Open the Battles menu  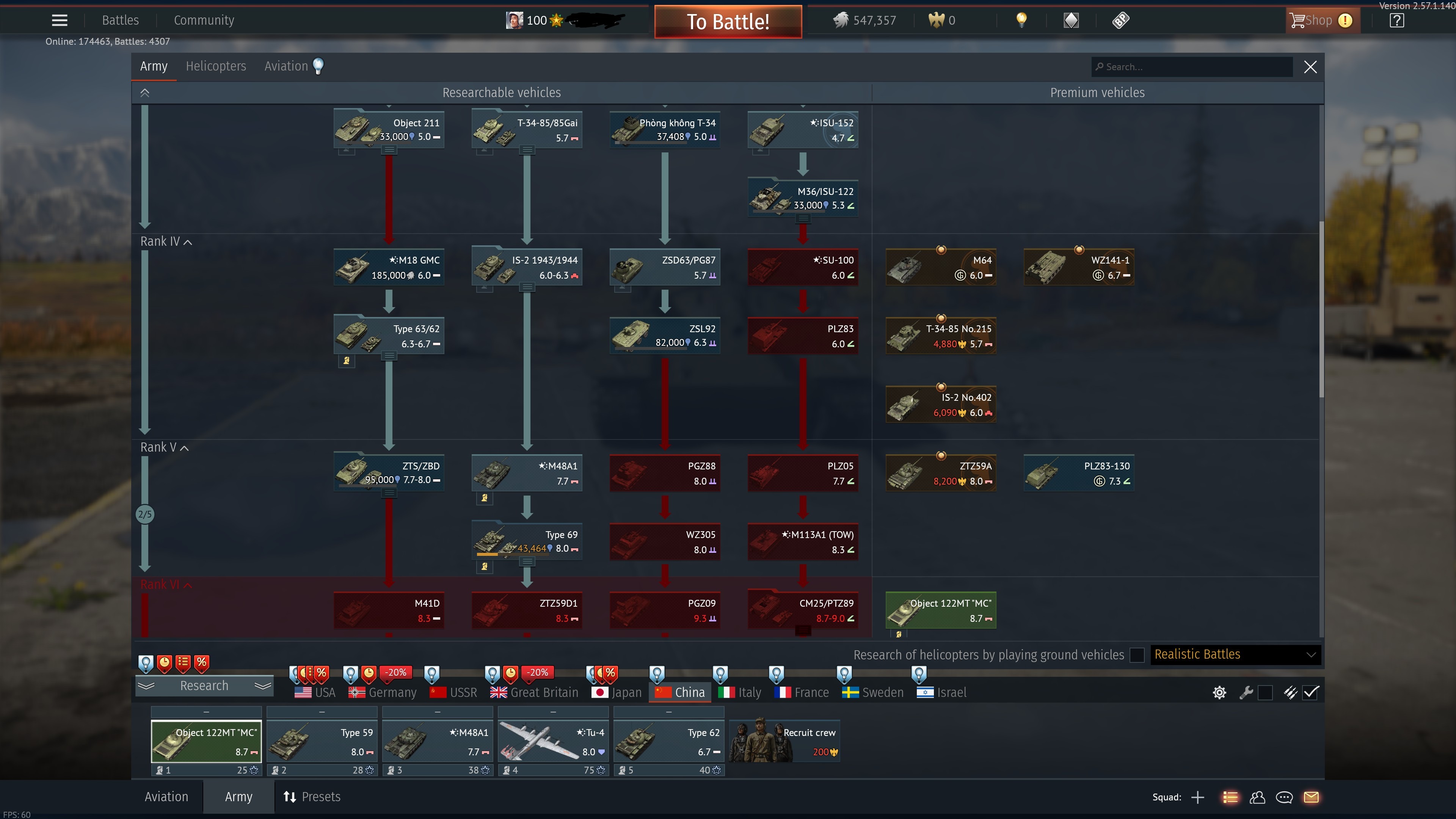[121, 20]
